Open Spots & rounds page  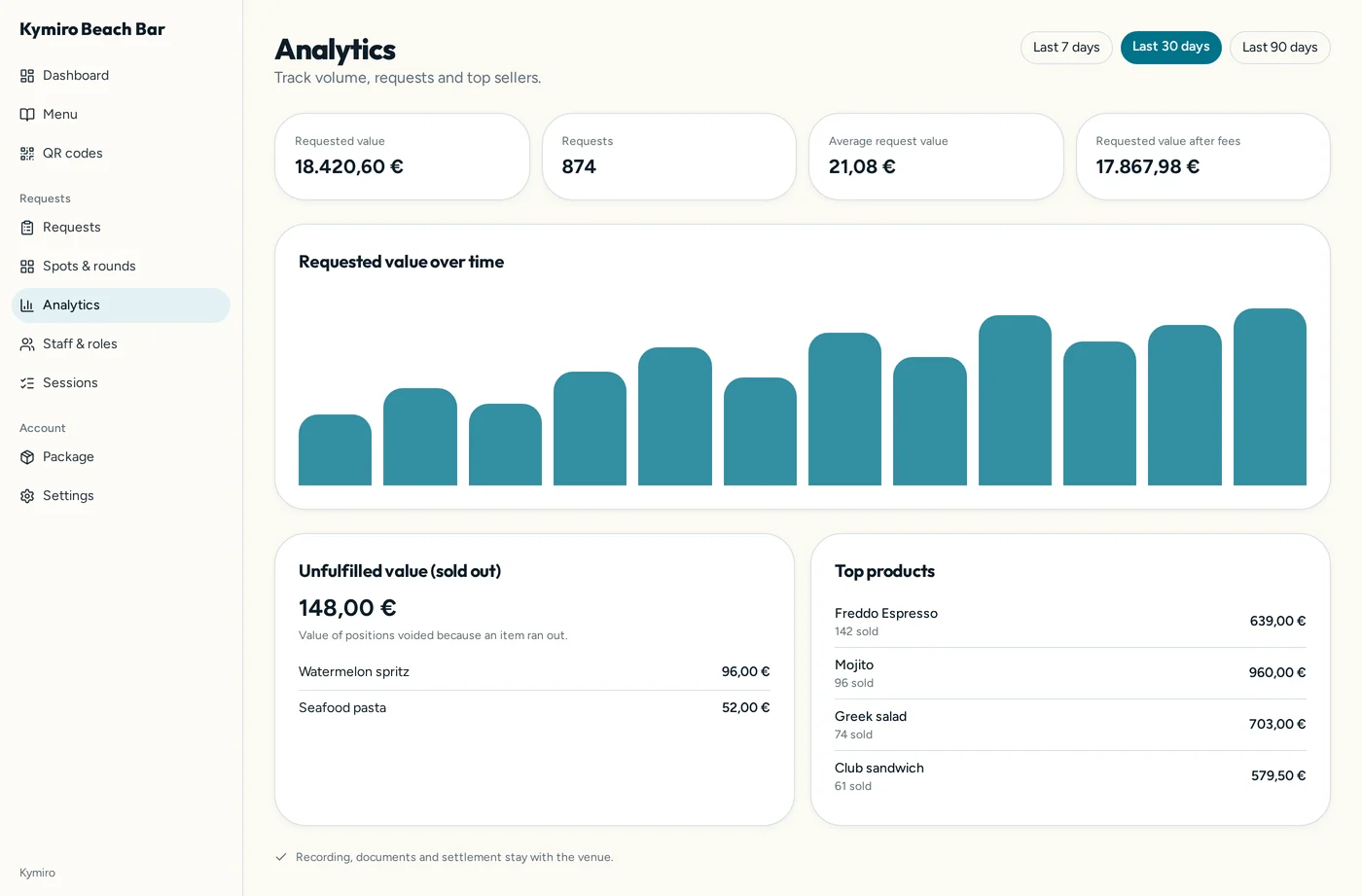coord(121,267)
